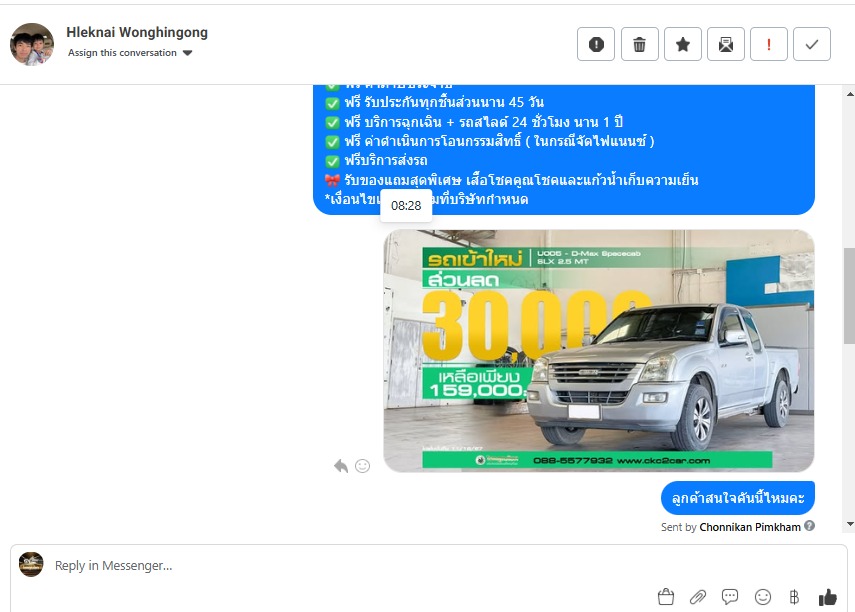855x612 pixels.
Task: Mark conversation as unread with envelope icon
Action: tap(726, 44)
